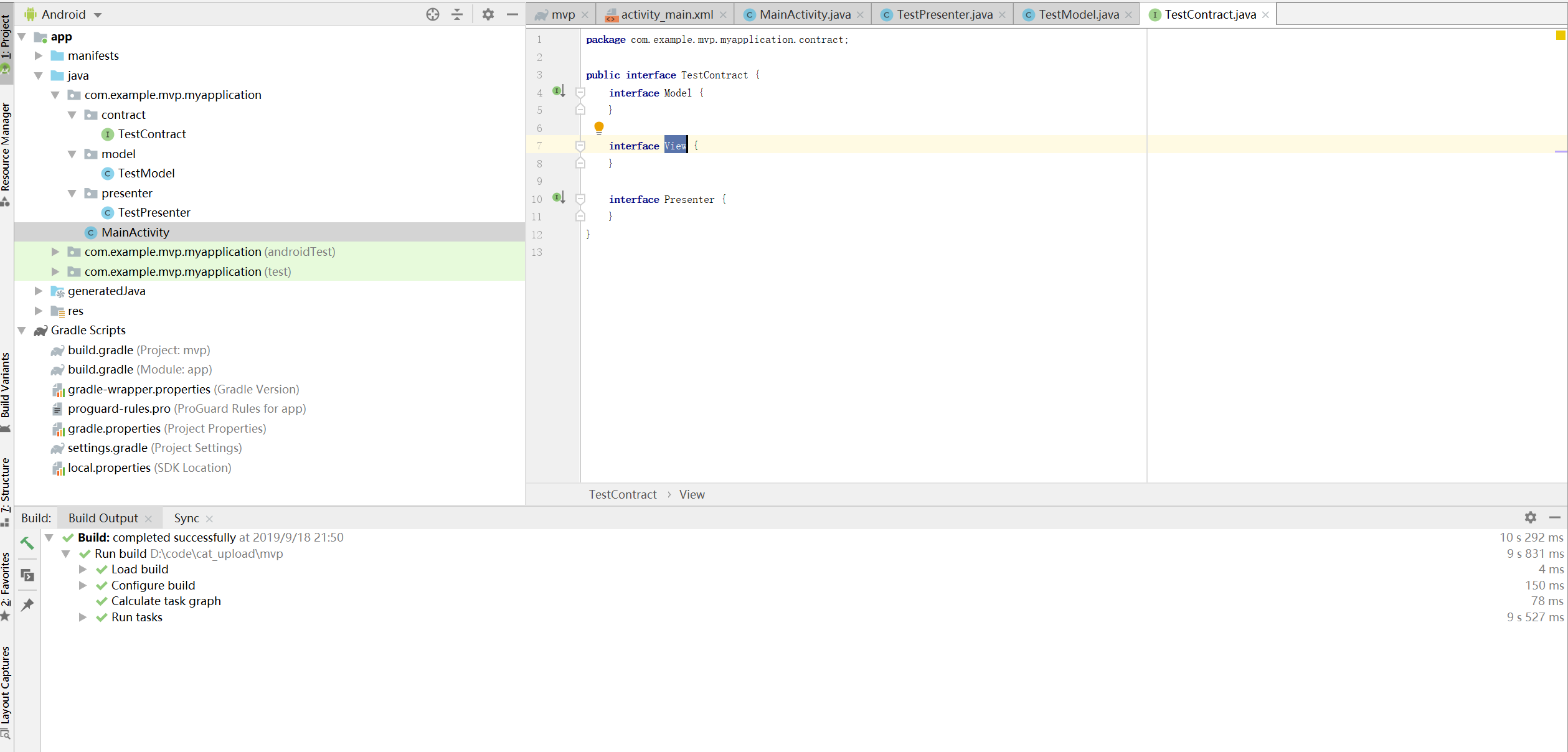Screen dimensions: 1568x752
Task: Open the Project panel settings gear
Action: click(488, 14)
